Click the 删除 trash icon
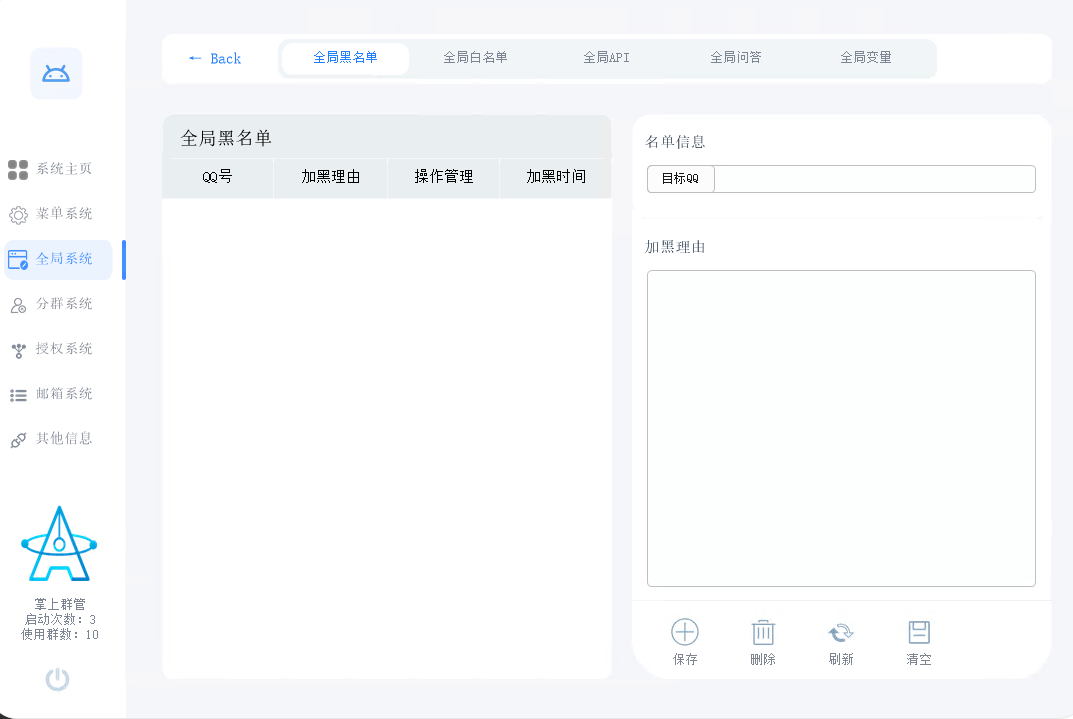The width and height of the screenshot is (1073, 719). pos(762,640)
